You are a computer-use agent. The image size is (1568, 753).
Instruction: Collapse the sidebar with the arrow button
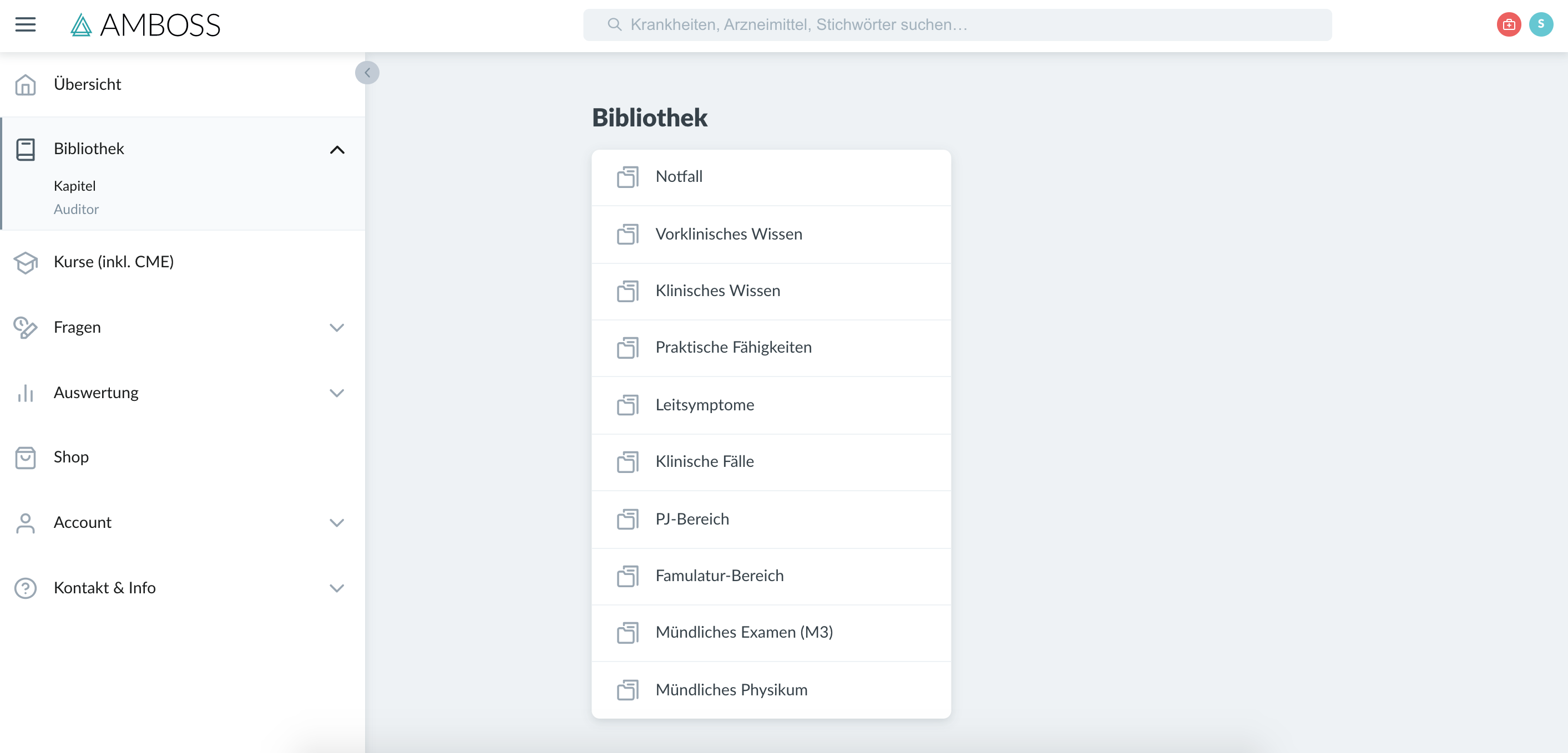coord(367,73)
